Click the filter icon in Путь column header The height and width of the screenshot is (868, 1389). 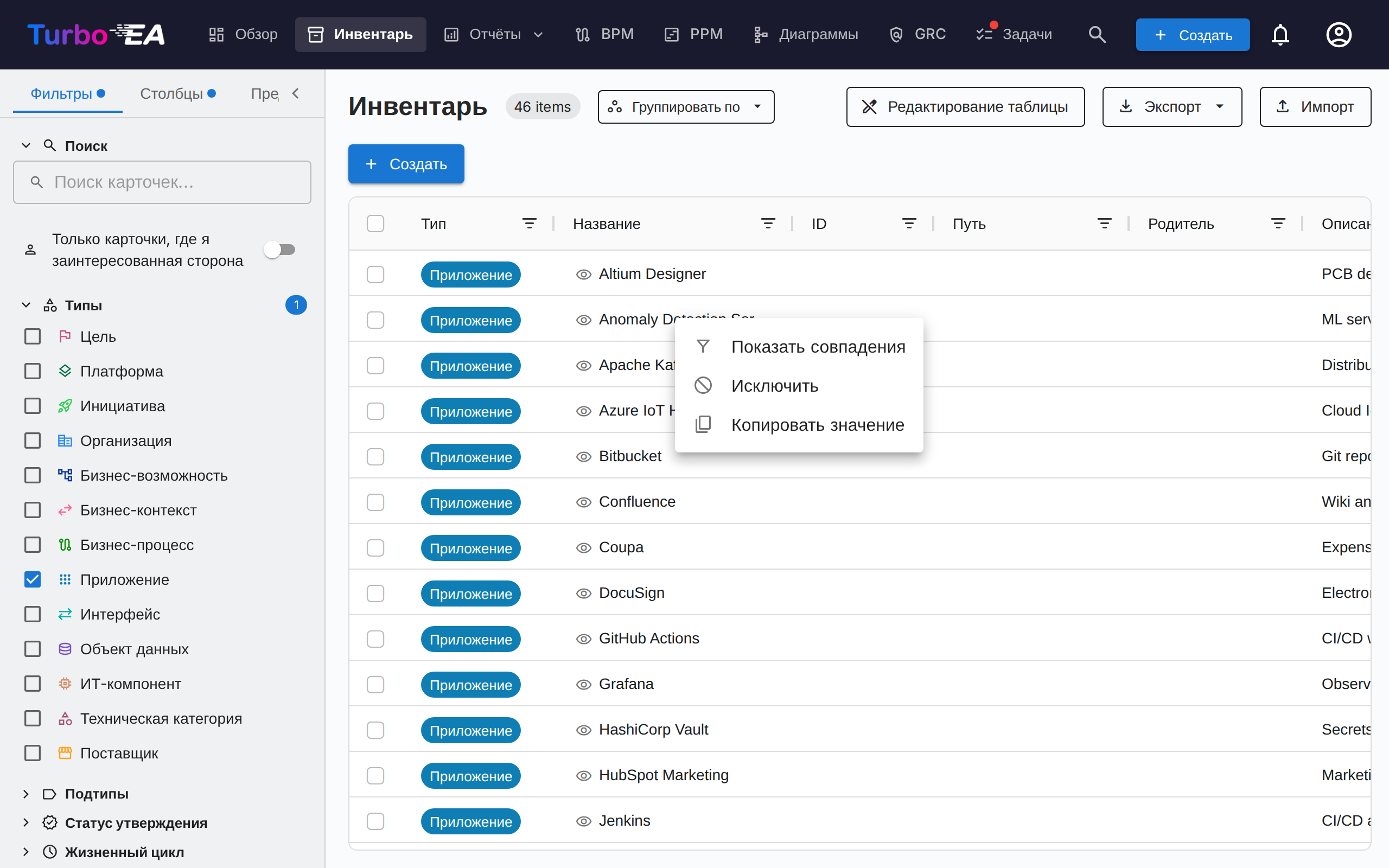1104,224
